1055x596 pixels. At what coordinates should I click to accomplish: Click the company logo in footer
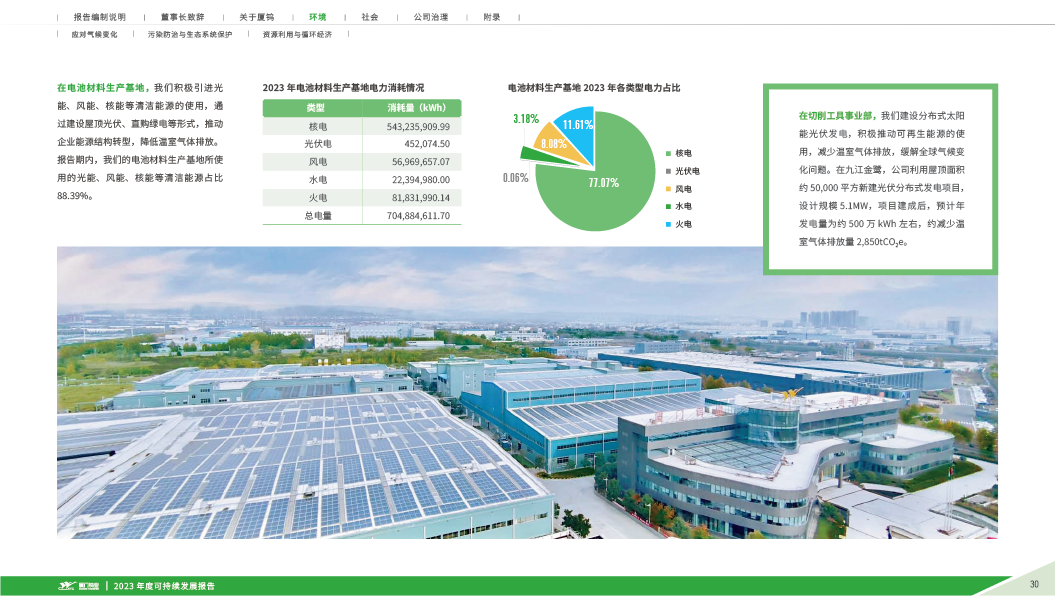pos(78,586)
